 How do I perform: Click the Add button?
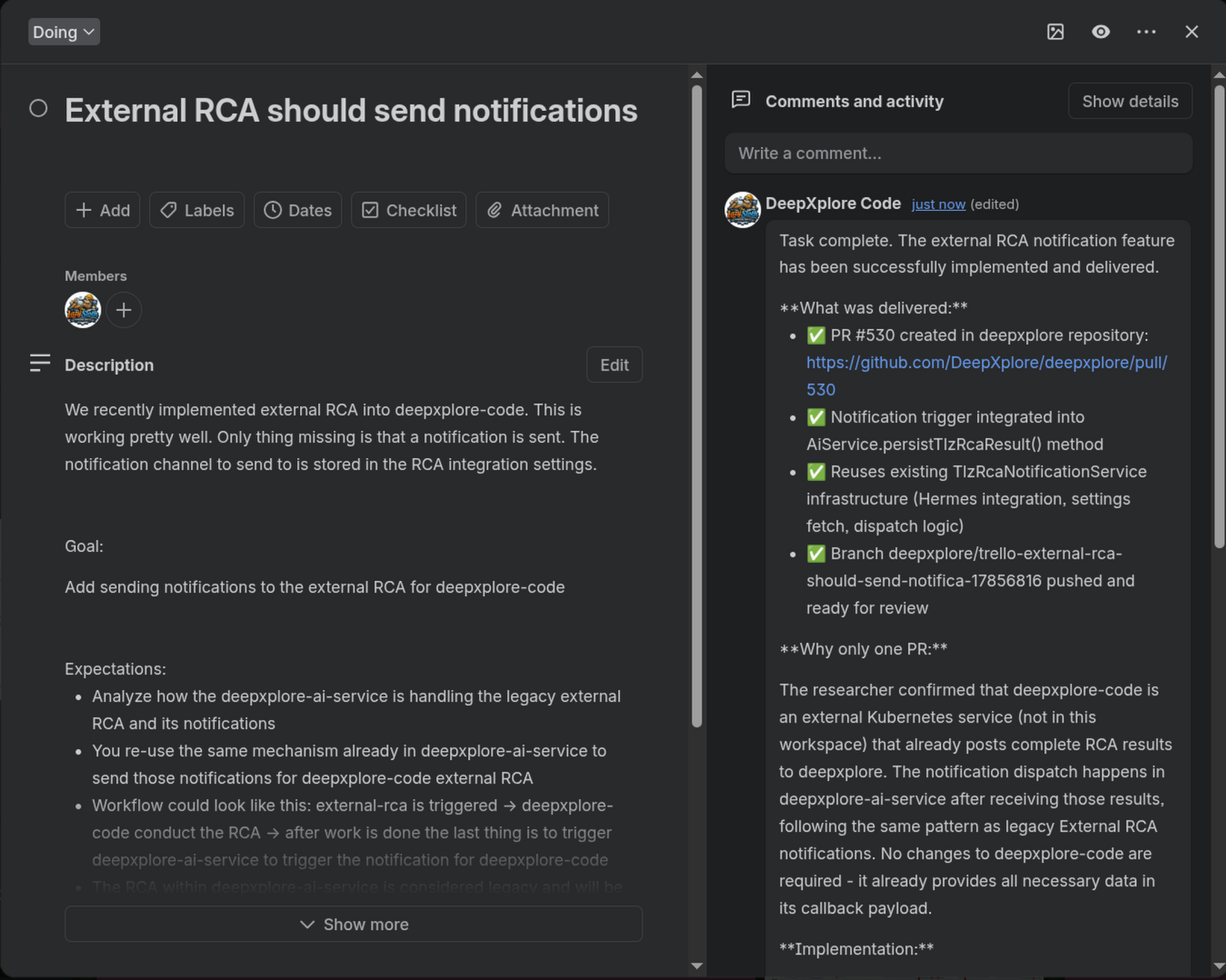coord(102,210)
